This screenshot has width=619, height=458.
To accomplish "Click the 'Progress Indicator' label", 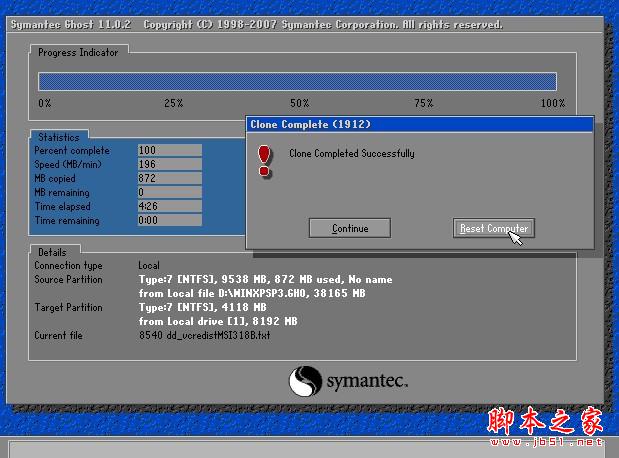I will (78, 52).
